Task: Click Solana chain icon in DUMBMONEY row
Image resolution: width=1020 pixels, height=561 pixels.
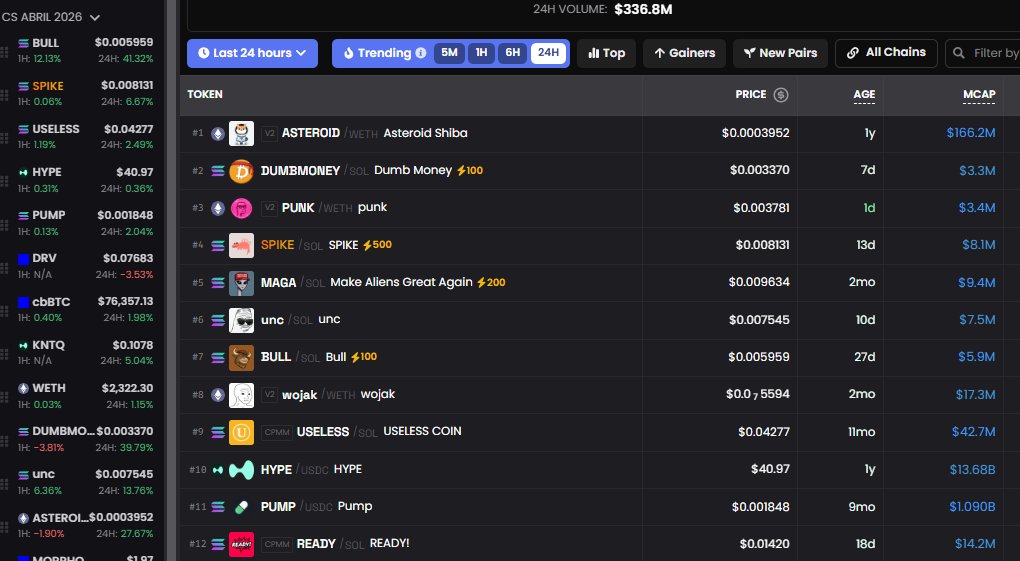Action: (218, 171)
